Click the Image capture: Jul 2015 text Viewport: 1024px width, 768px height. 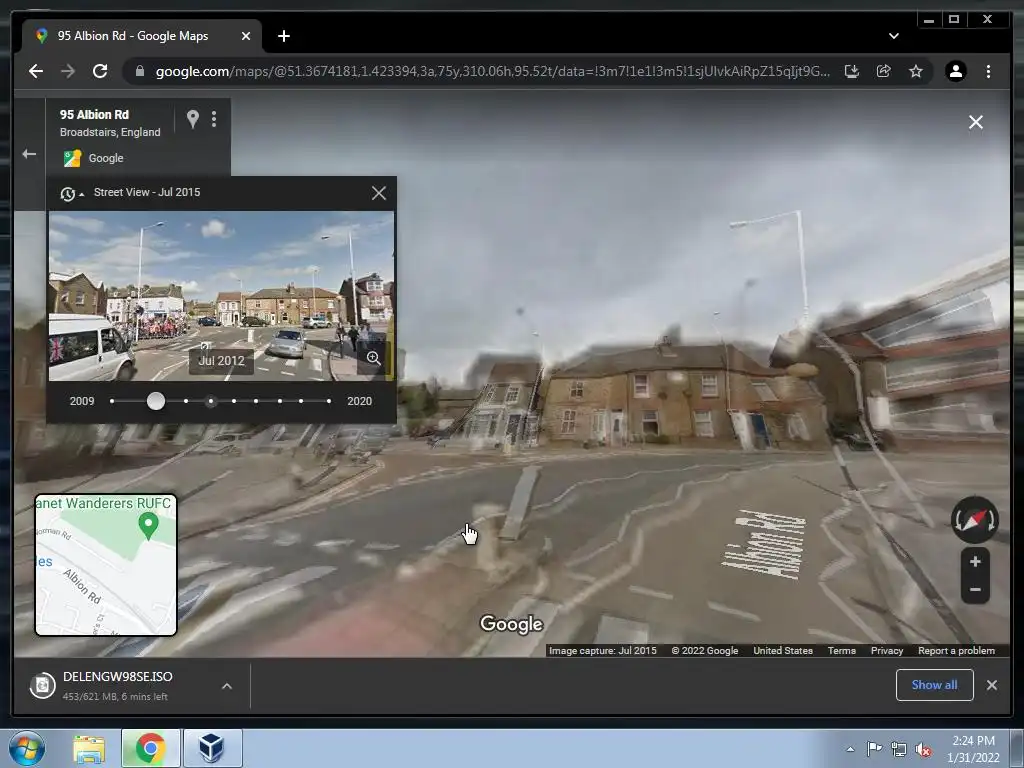coord(602,650)
